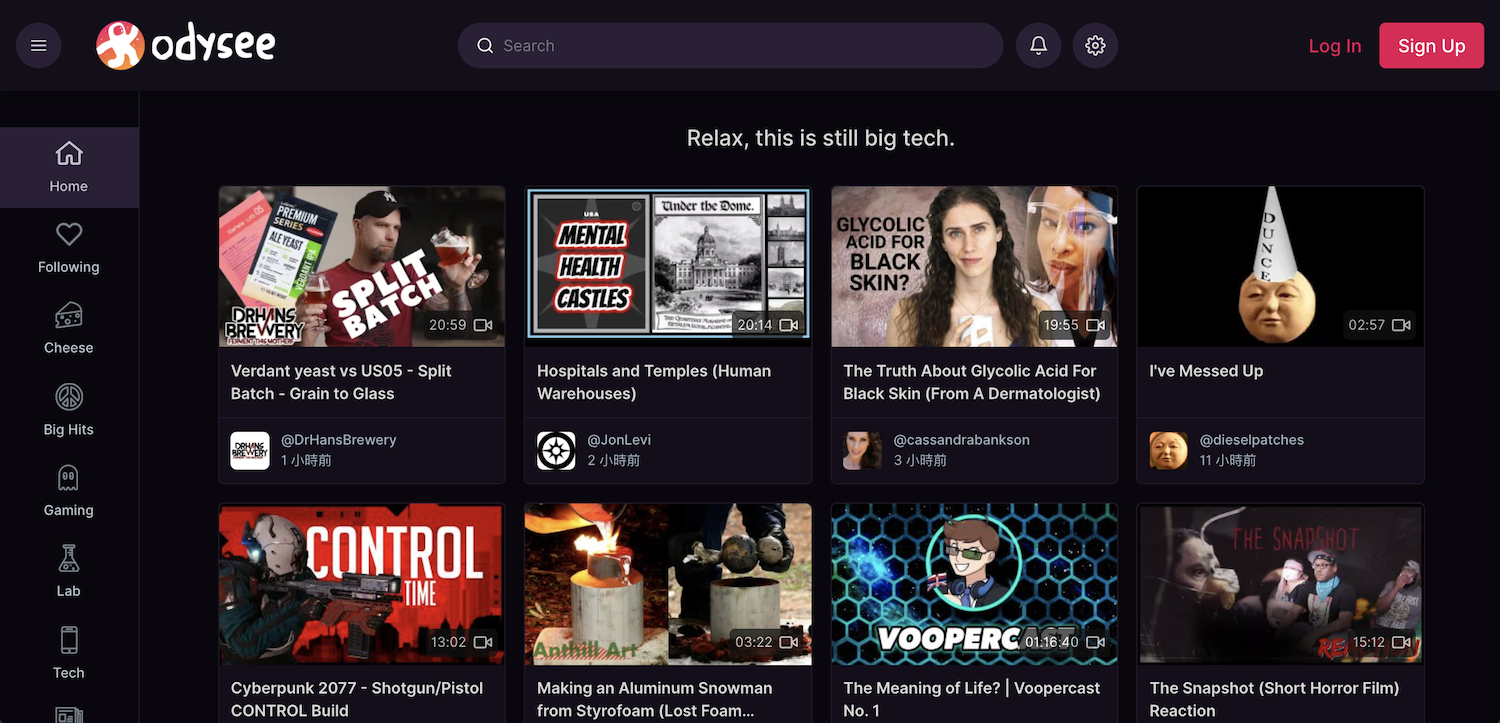The width and height of the screenshot is (1500, 723).
Task: Open the Split Batch video thumbnail
Action: point(362,266)
